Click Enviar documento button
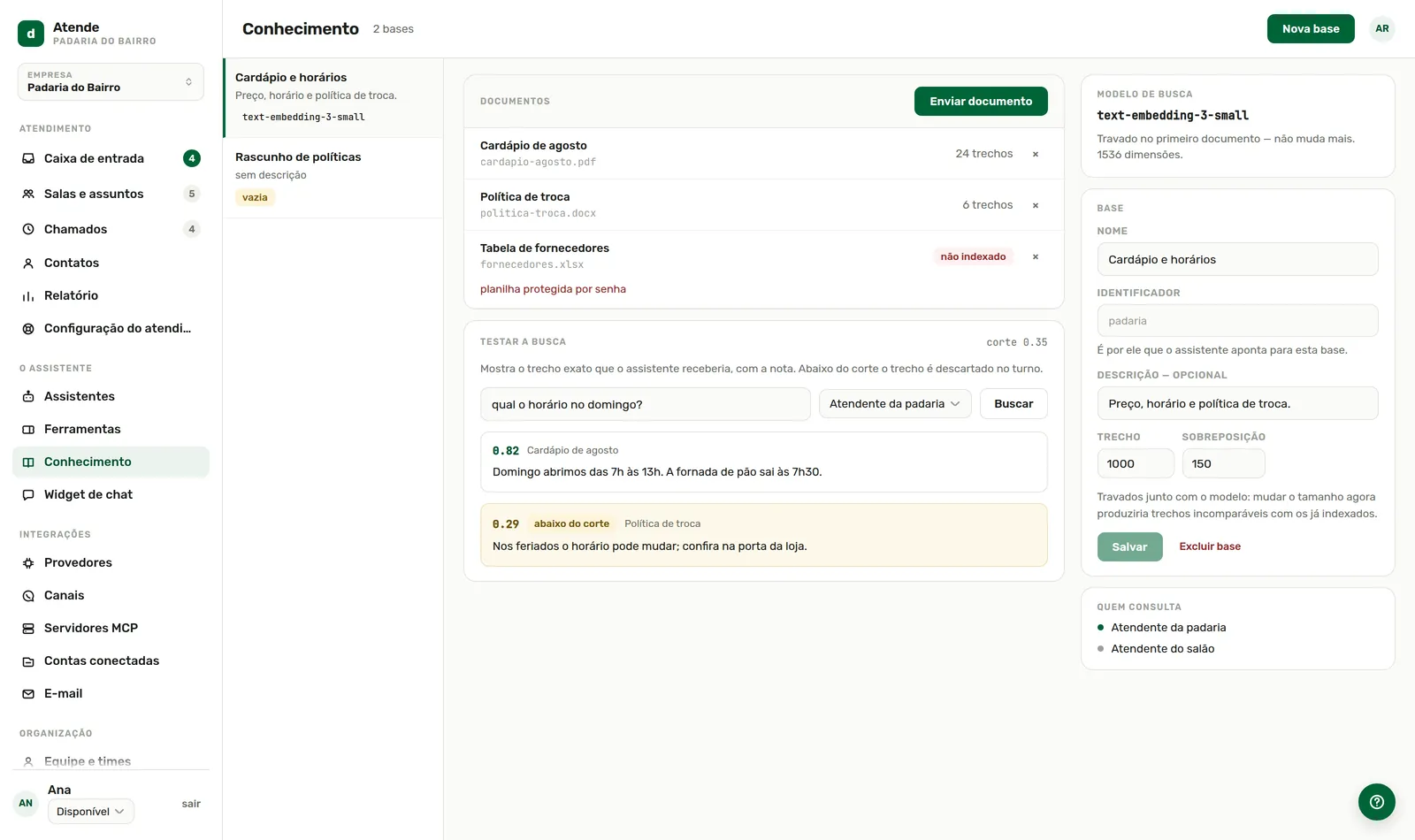1415x840 pixels. [981, 101]
